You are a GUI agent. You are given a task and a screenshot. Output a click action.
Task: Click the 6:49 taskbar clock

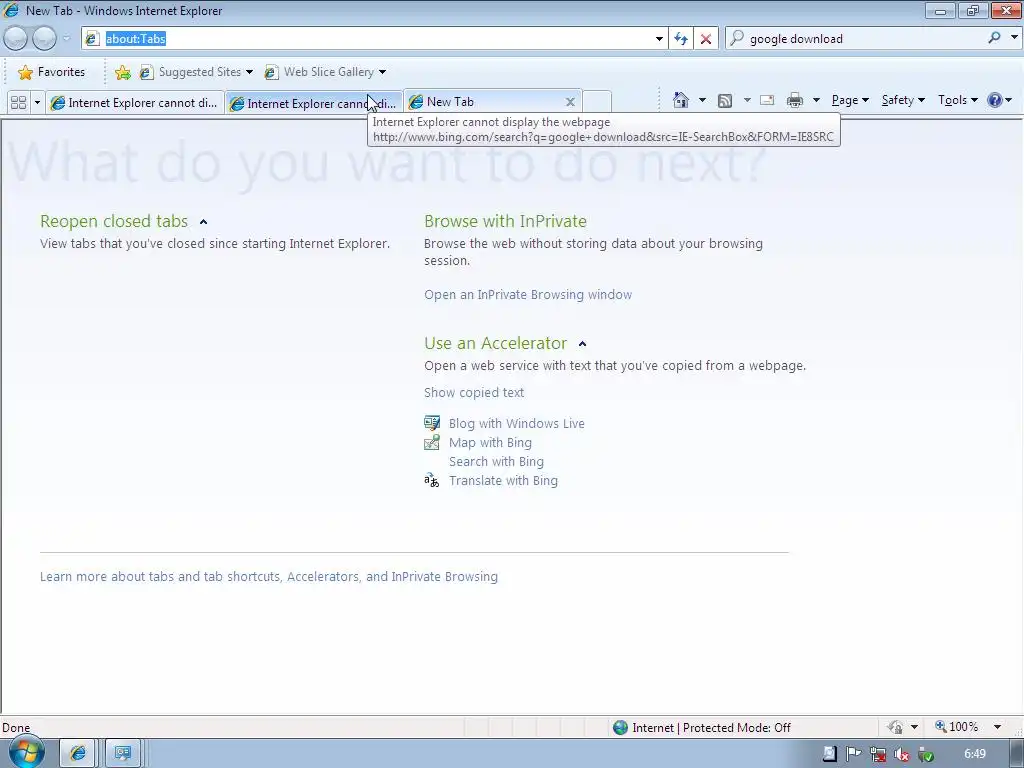[975, 754]
